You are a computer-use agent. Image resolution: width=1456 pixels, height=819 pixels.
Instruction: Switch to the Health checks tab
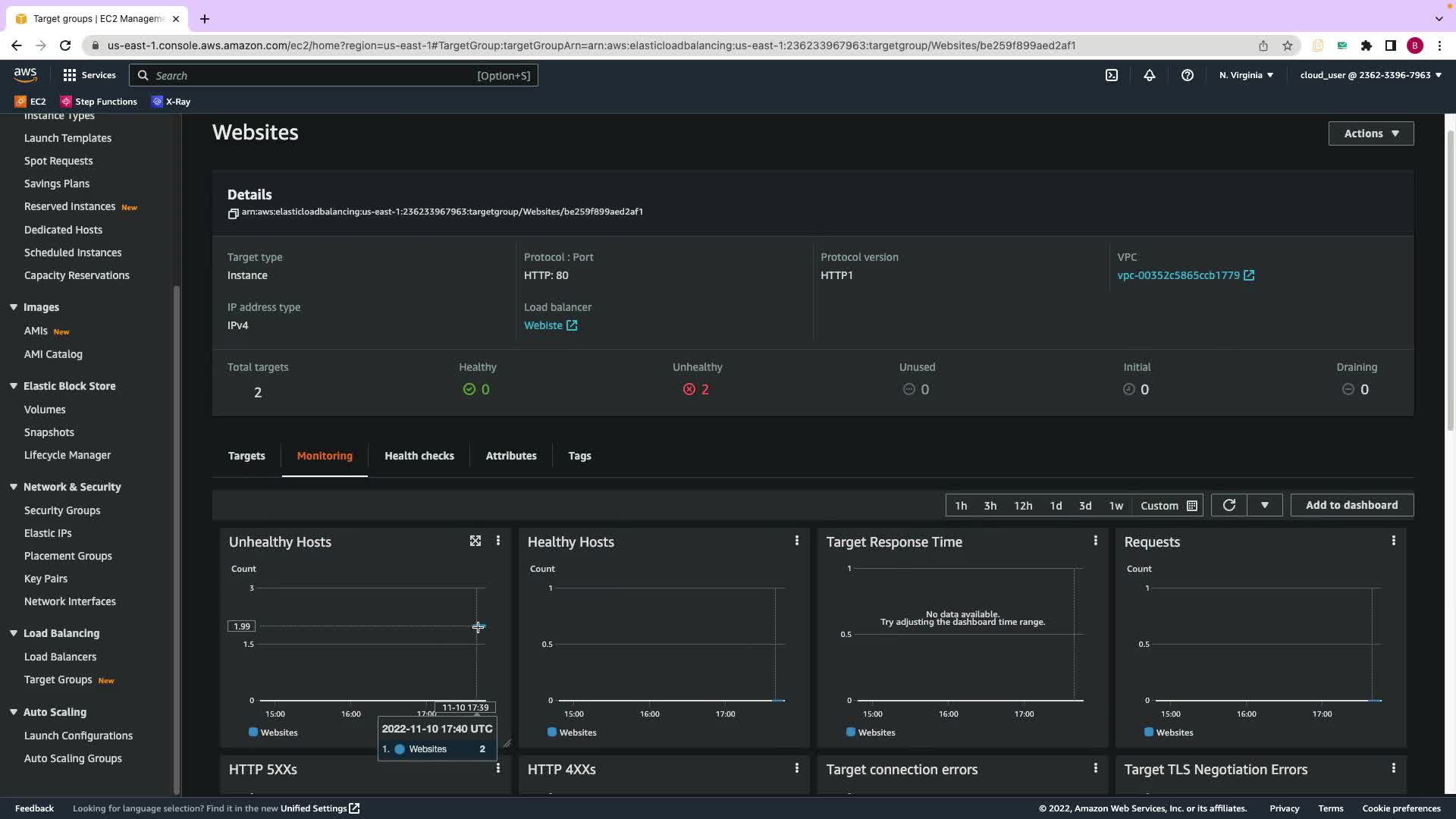coord(419,456)
